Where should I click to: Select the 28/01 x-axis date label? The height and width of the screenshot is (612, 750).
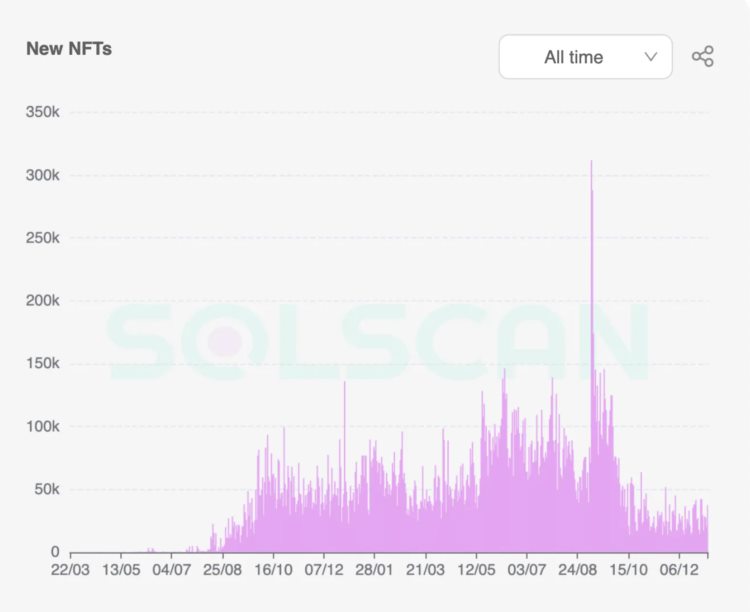click(x=374, y=570)
